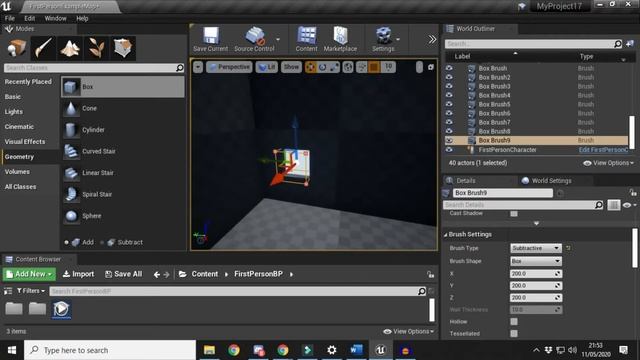Select the Foliage mode icon

coord(97,48)
